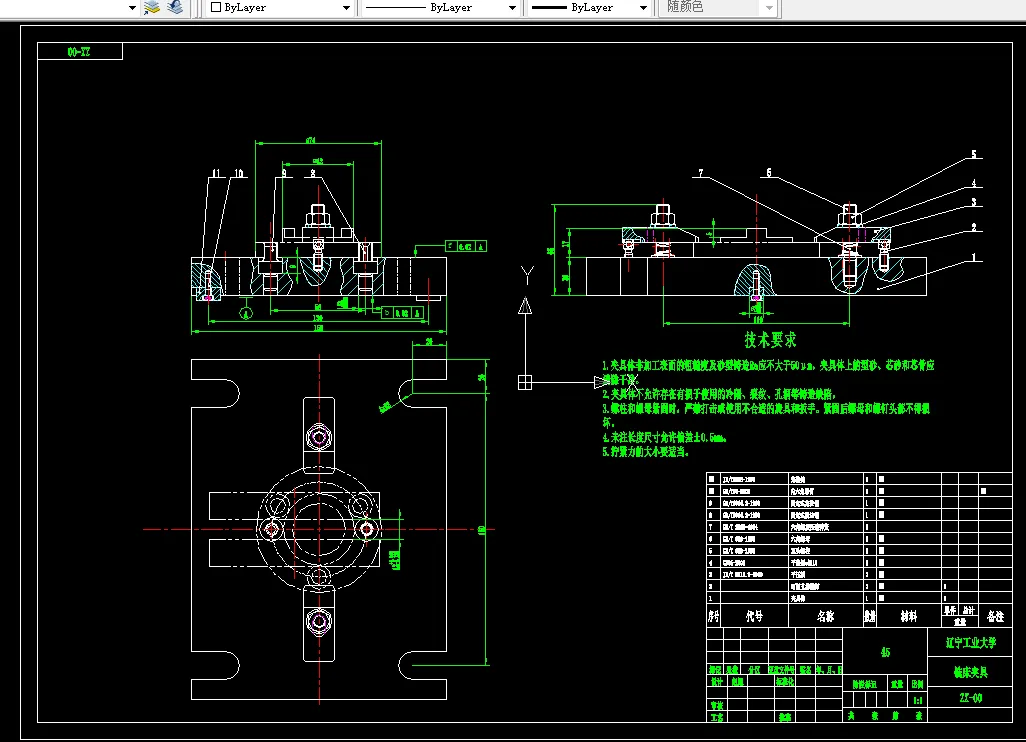Screen dimensions: 1026x742
Task: Click the Layer Previous icon
Action: (x=175, y=7)
